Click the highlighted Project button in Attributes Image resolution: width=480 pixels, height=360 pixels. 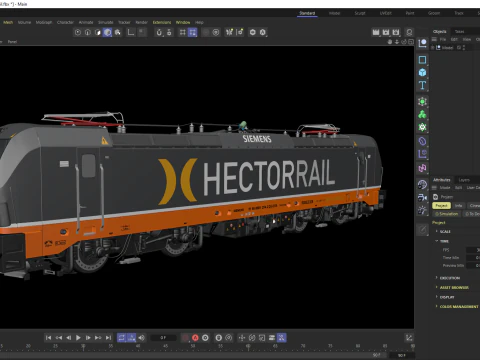pyautogui.click(x=441, y=206)
